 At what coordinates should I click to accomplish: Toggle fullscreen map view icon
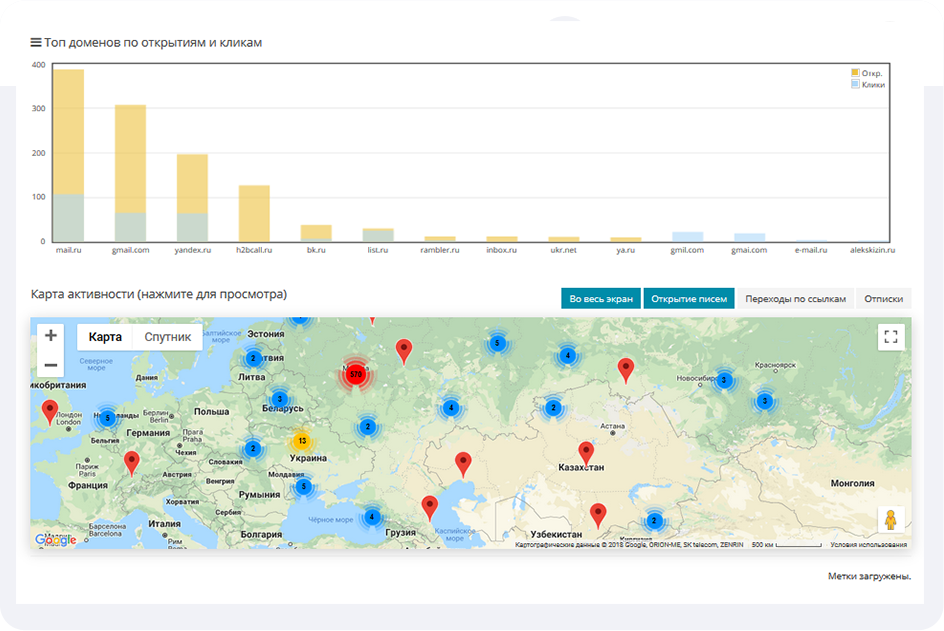click(890, 337)
